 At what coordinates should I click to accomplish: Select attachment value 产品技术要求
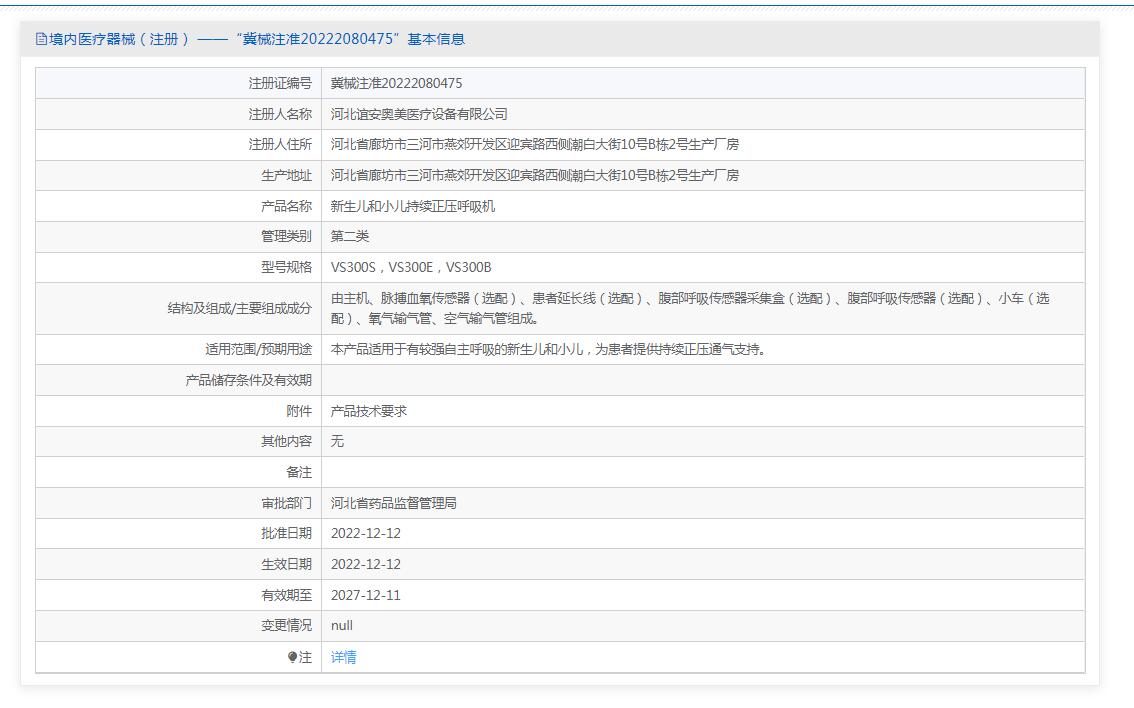click(x=369, y=411)
